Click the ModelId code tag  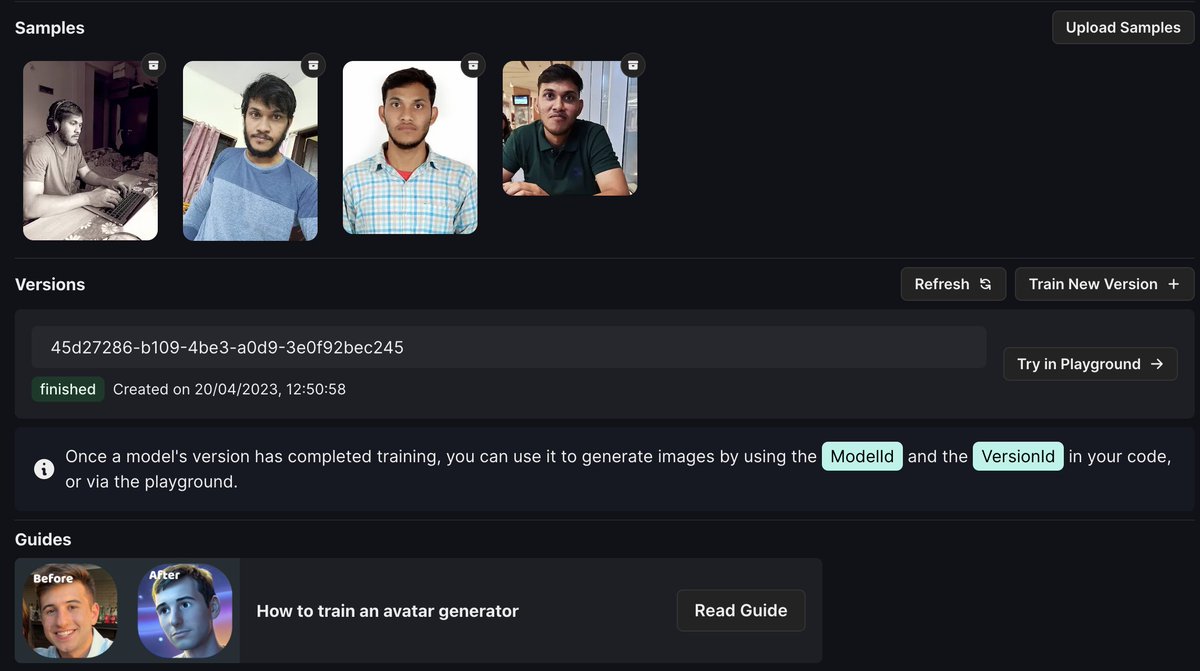point(862,456)
